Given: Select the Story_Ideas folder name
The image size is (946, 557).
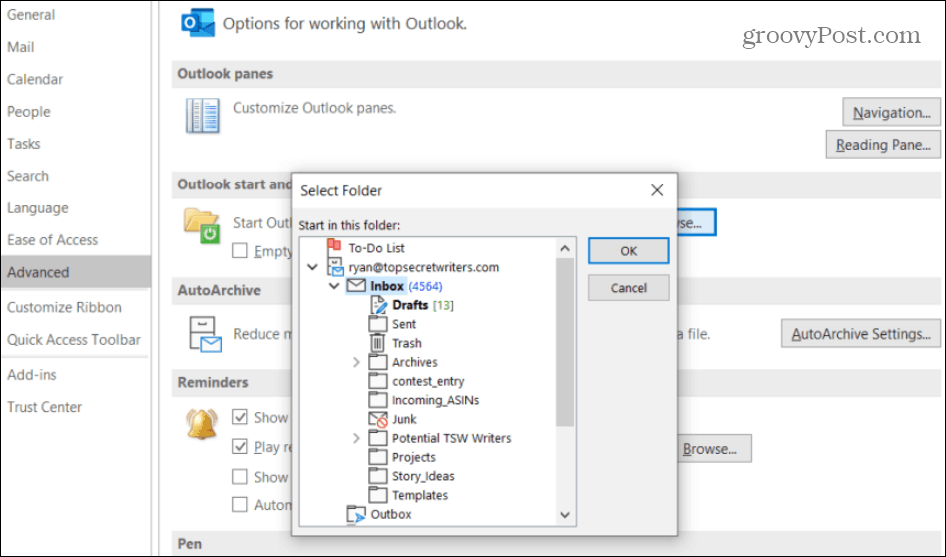Looking at the screenshot, I should click(423, 476).
